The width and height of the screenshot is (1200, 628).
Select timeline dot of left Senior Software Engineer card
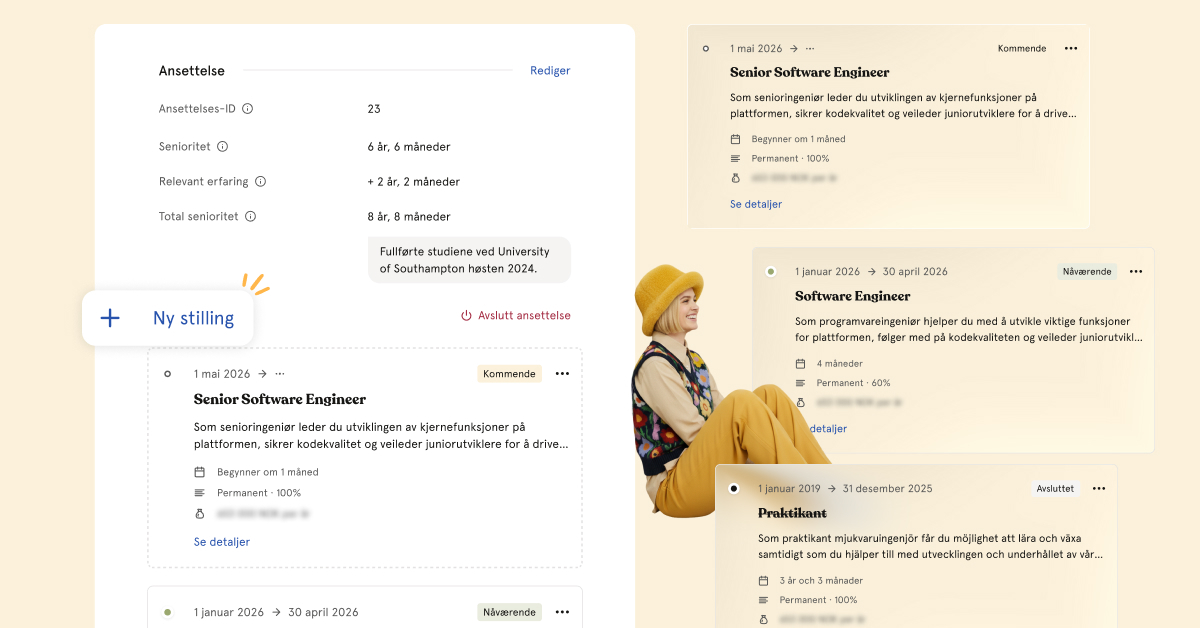point(167,374)
